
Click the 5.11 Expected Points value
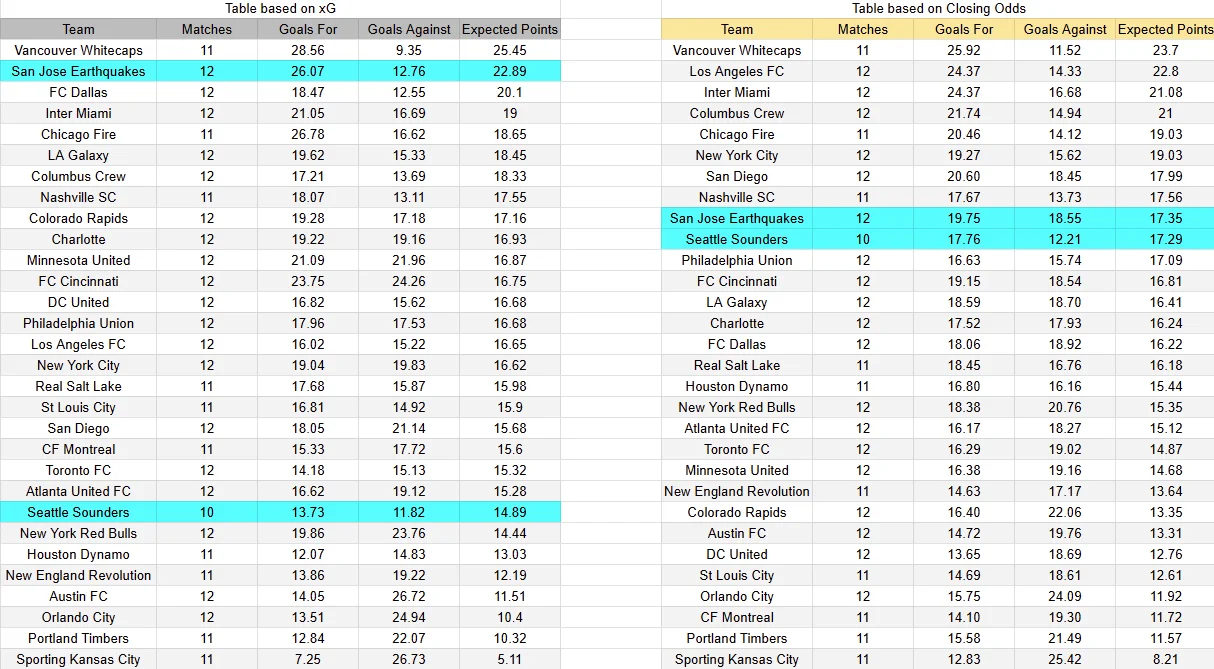coord(510,659)
